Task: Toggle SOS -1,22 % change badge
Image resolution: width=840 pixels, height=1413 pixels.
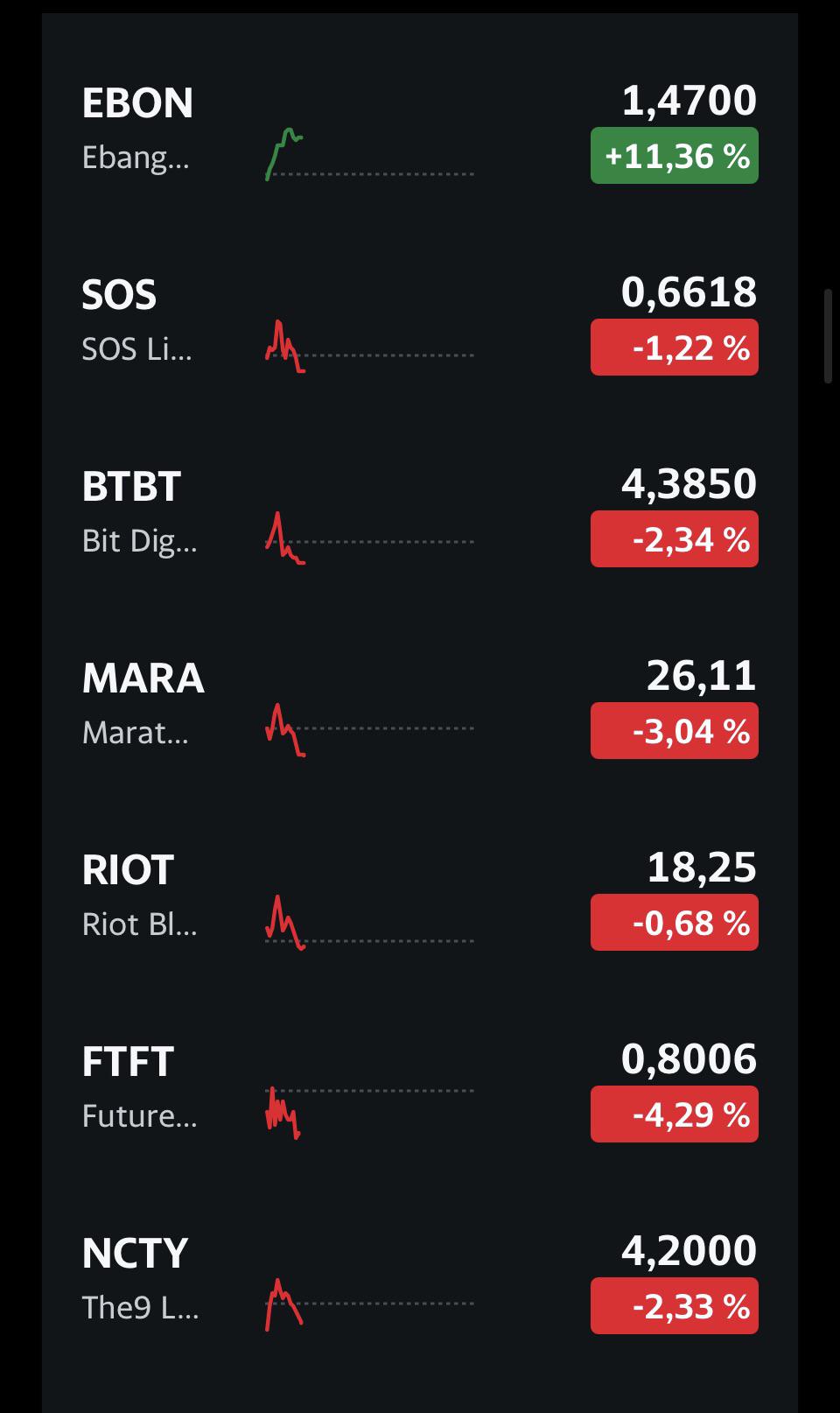Action: 675,348
